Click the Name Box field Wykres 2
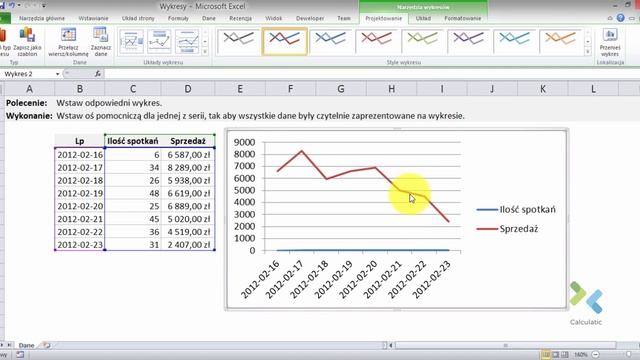This screenshot has height=360, width=640. coord(28,74)
